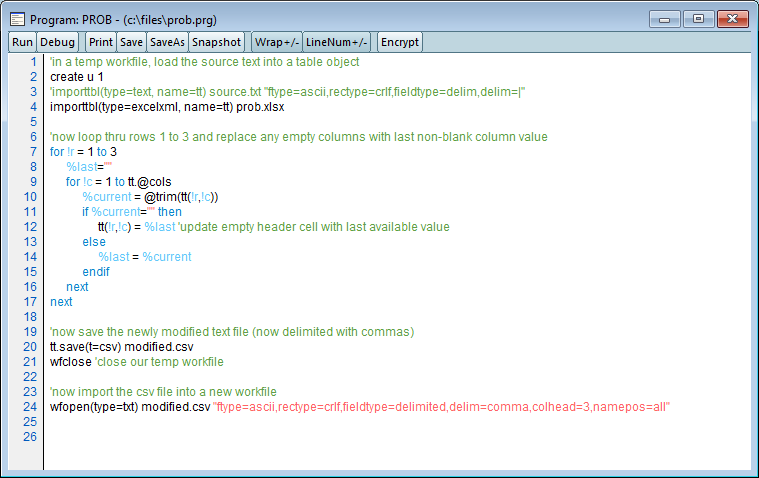Click the 'endif' keyword on line 15
The width and height of the screenshot is (759, 478).
tap(96, 272)
